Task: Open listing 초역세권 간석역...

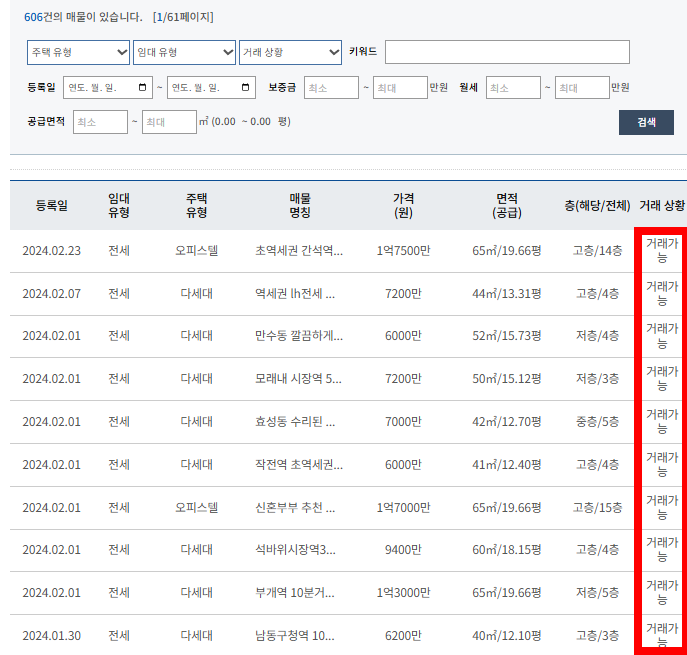Action: coord(299,251)
